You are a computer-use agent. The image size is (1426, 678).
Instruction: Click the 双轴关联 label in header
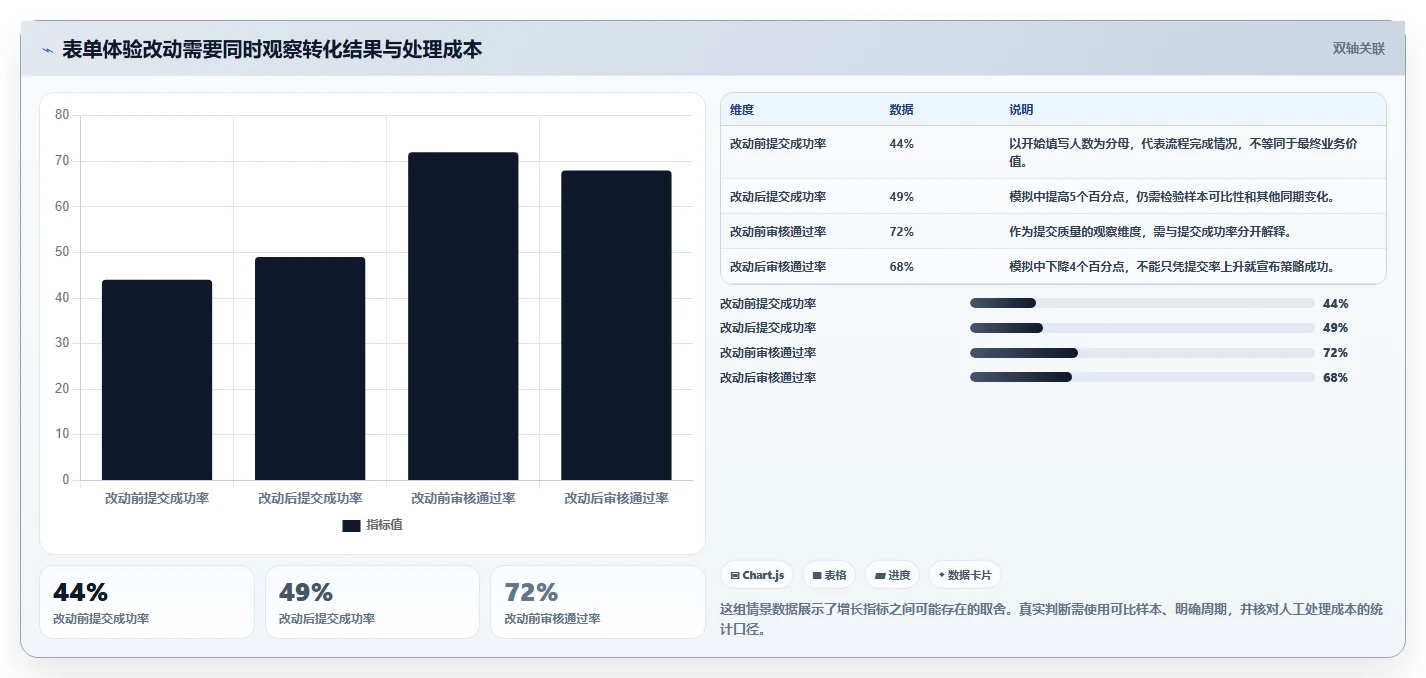(x=1358, y=49)
